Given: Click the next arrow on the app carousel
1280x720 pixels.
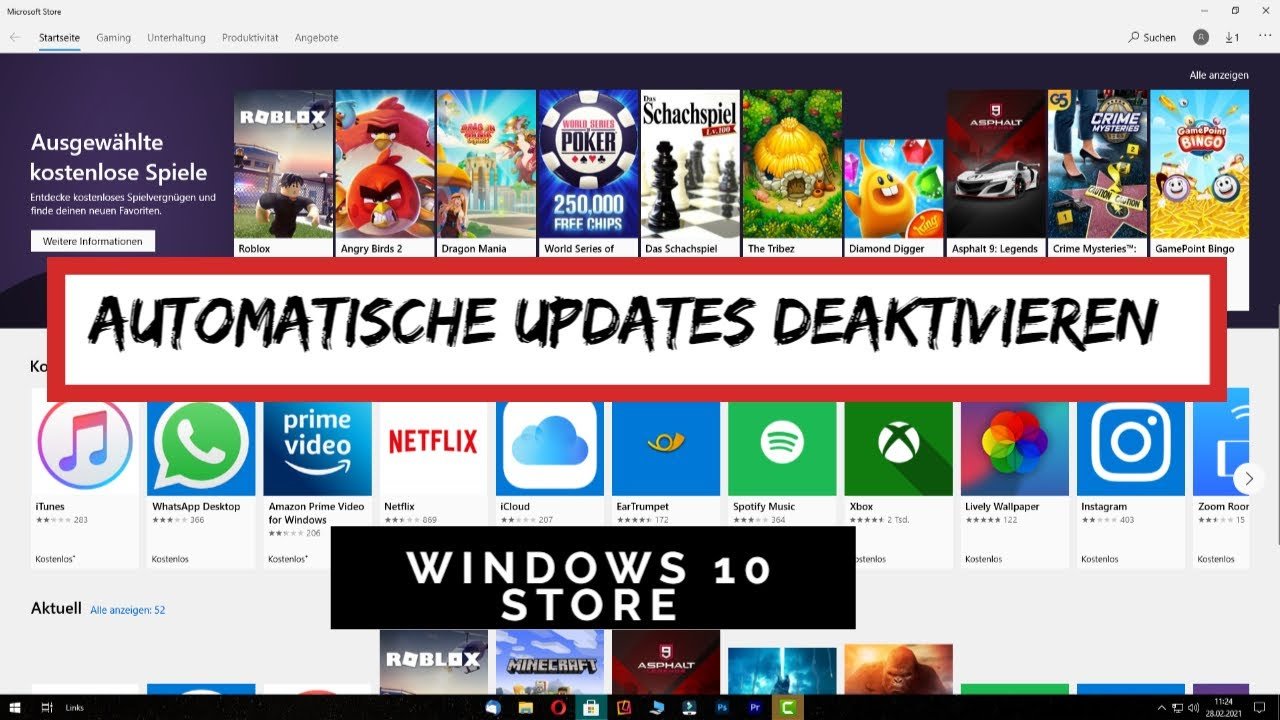Looking at the screenshot, I should click(x=1248, y=478).
